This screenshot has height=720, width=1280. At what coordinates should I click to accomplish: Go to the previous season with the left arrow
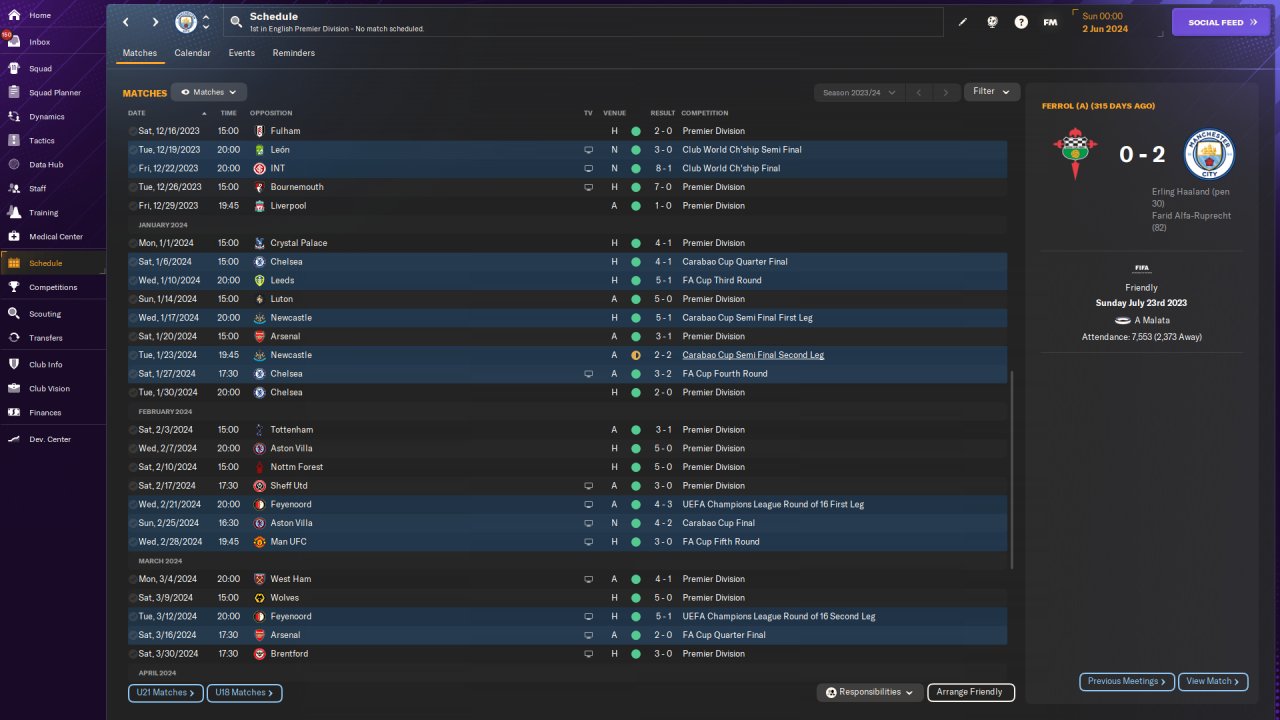click(918, 92)
